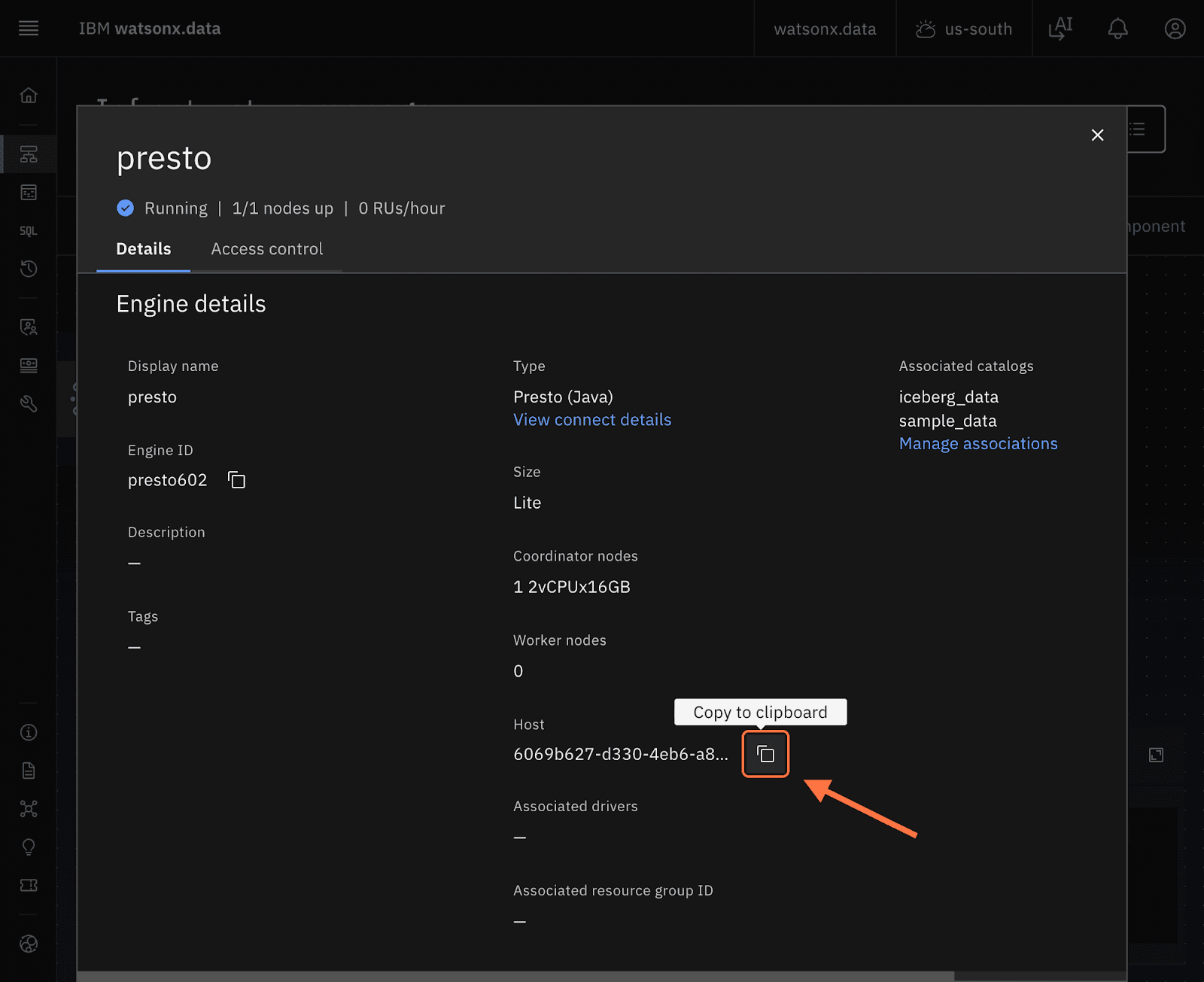The height and width of the screenshot is (982, 1204).
Task: Close the presto engine details dialog
Action: coord(1097,135)
